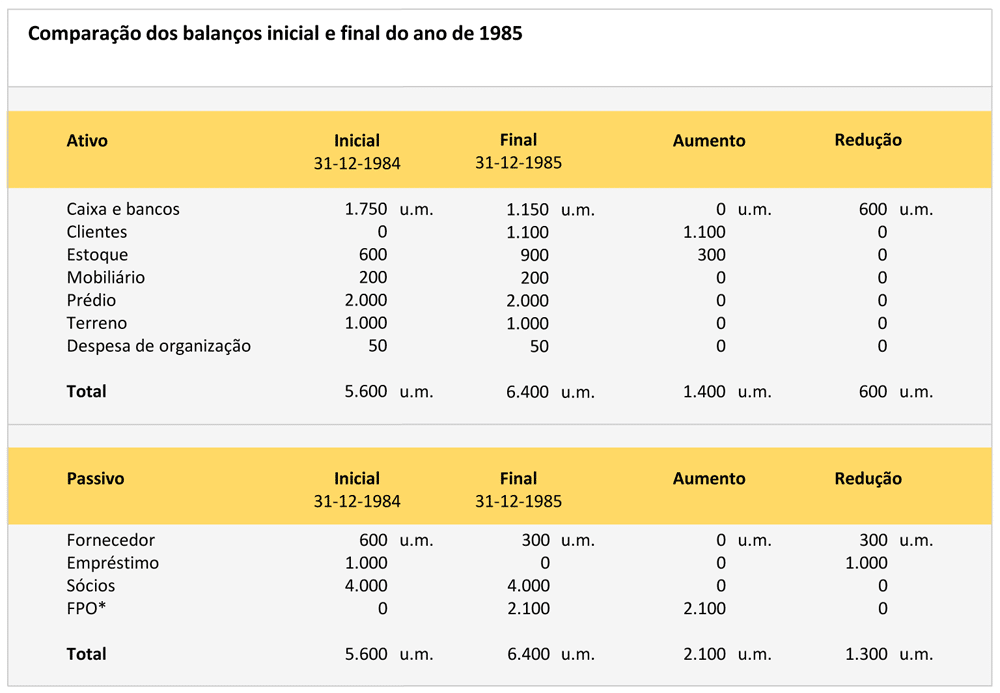Click the Caixa e bancos row label
Screen dimensions: 1000x693
pyautogui.click(x=123, y=210)
